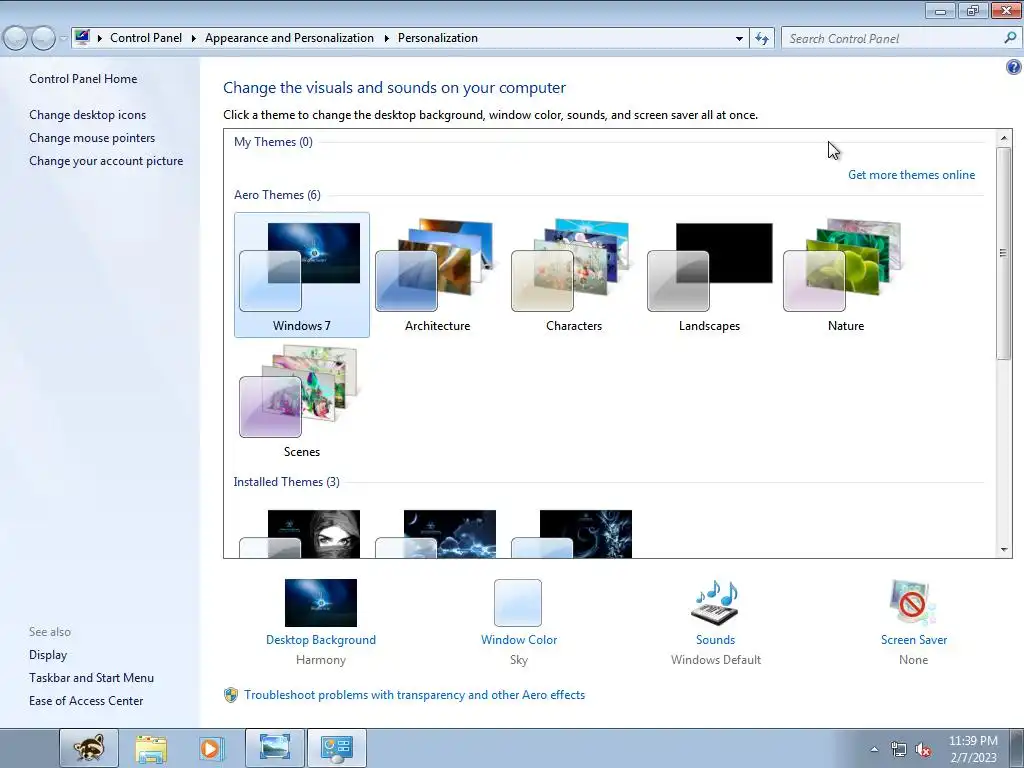Click the muted volume tray icon
Screen dimensions: 1024x768
pyautogui.click(x=923, y=750)
